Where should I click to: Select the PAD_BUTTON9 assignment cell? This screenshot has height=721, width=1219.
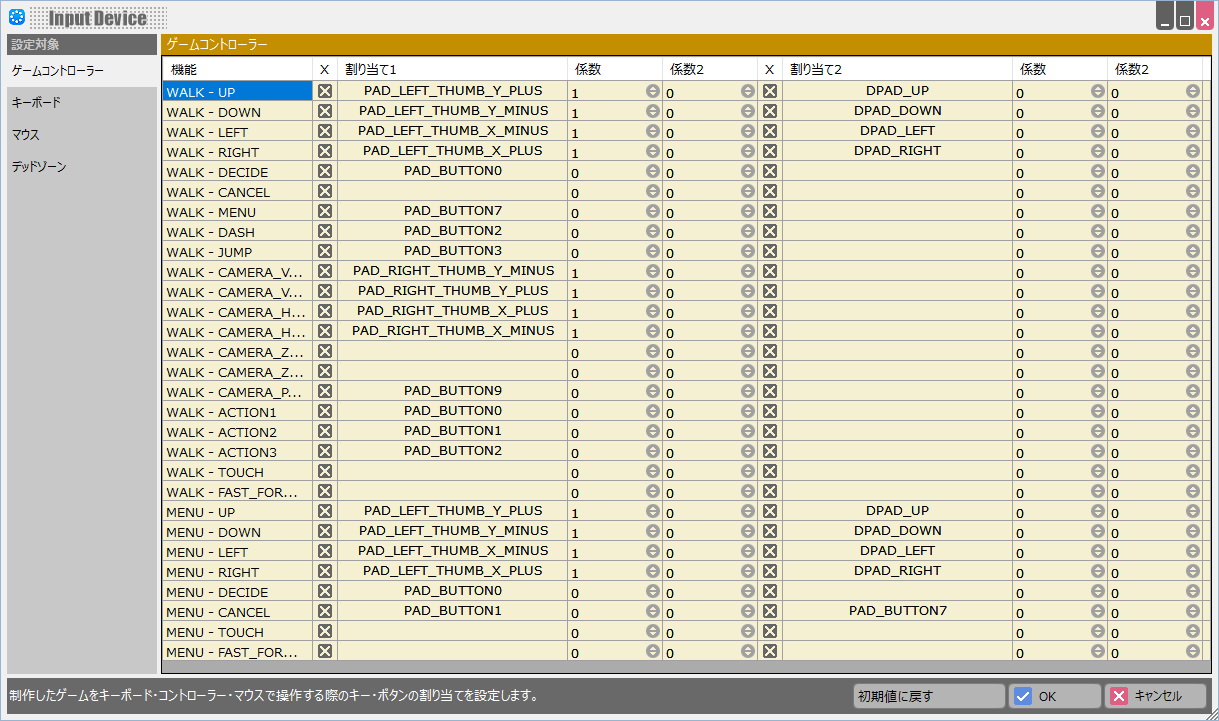click(x=453, y=391)
